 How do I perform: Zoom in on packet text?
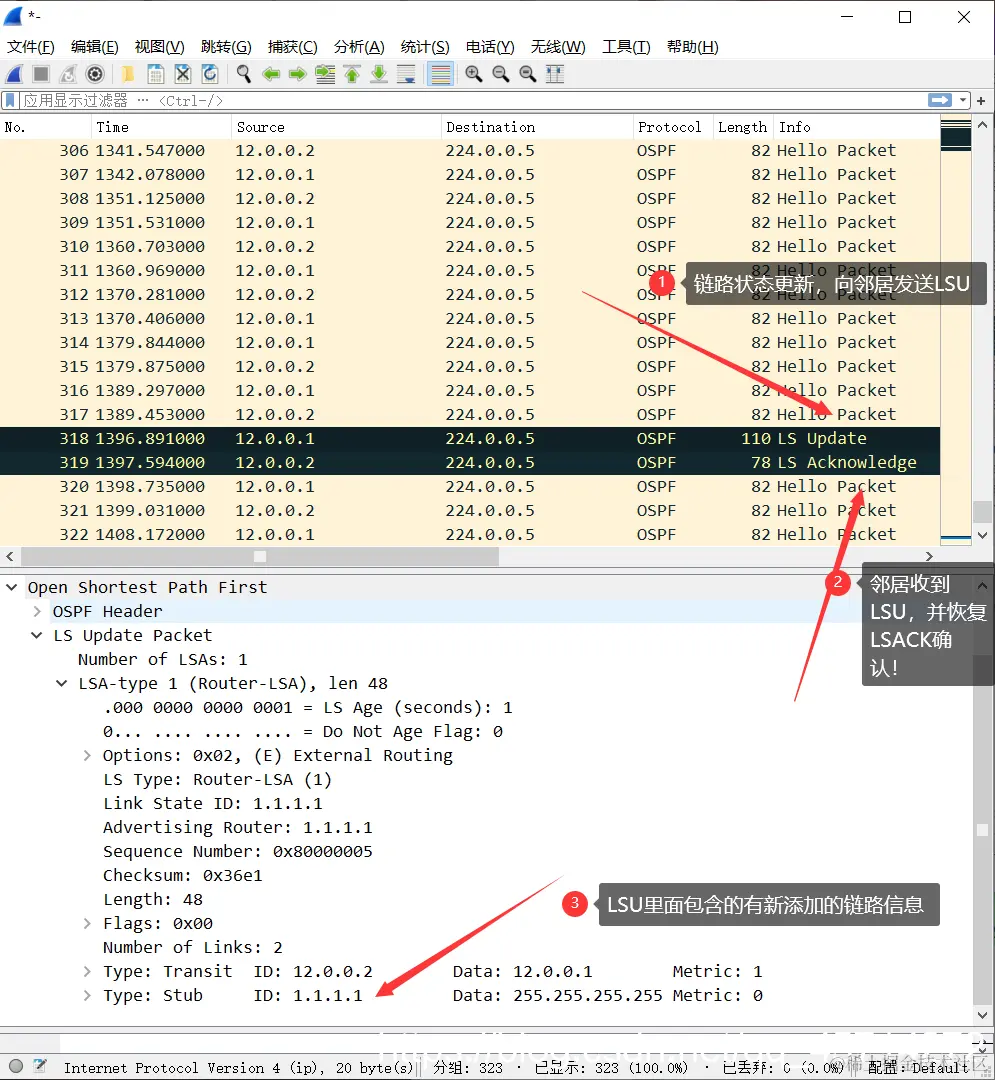pyautogui.click(x=474, y=74)
